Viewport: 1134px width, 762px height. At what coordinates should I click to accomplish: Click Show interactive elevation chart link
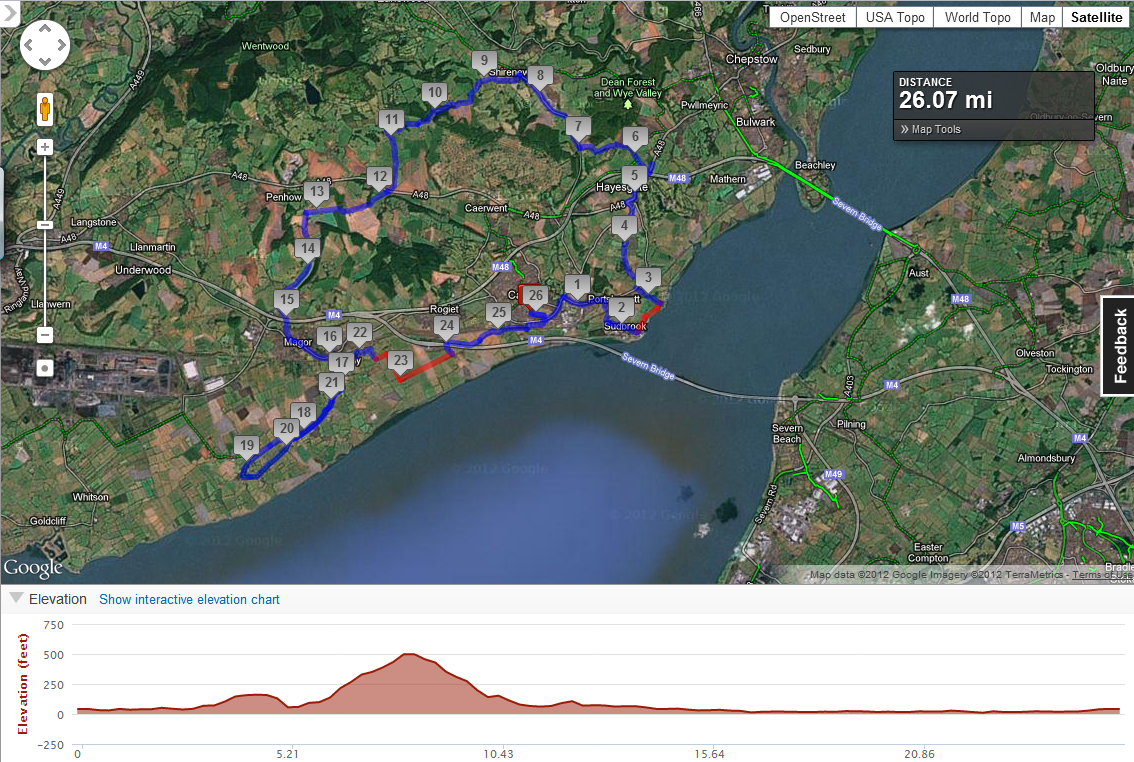point(189,600)
